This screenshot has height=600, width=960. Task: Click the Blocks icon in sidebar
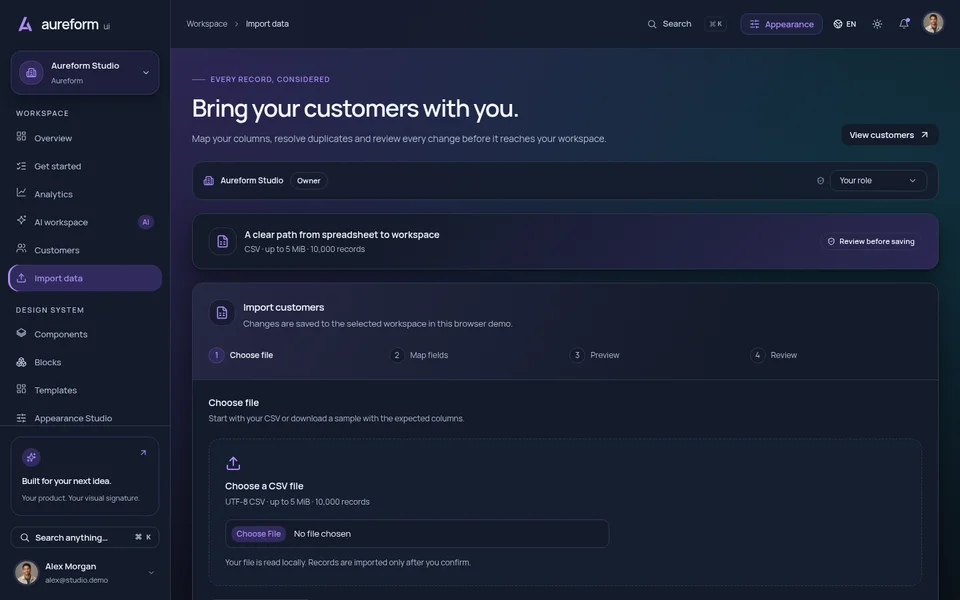click(21, 362)
